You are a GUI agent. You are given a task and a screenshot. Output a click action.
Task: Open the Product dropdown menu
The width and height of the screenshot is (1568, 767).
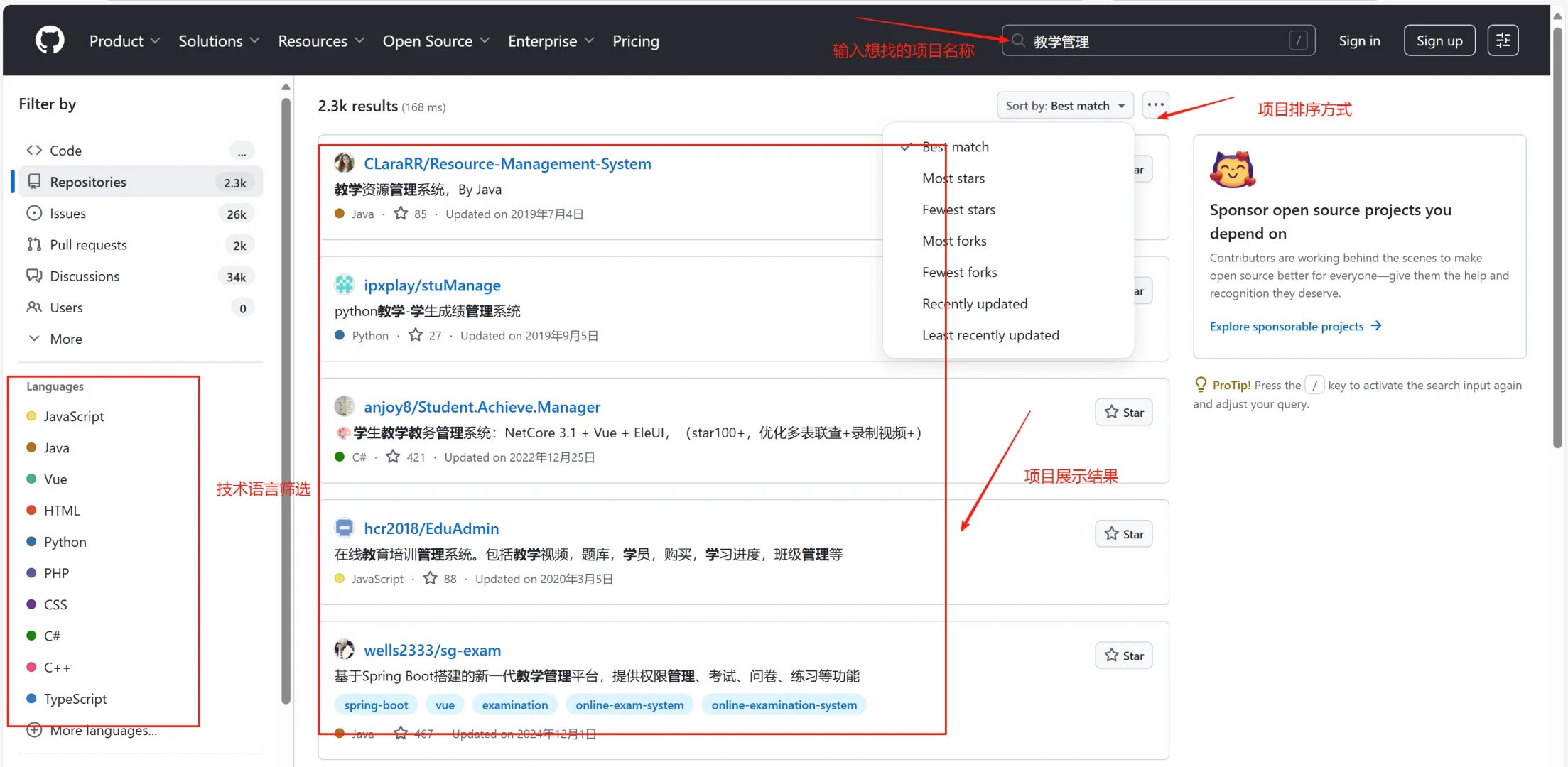[124, 40]
